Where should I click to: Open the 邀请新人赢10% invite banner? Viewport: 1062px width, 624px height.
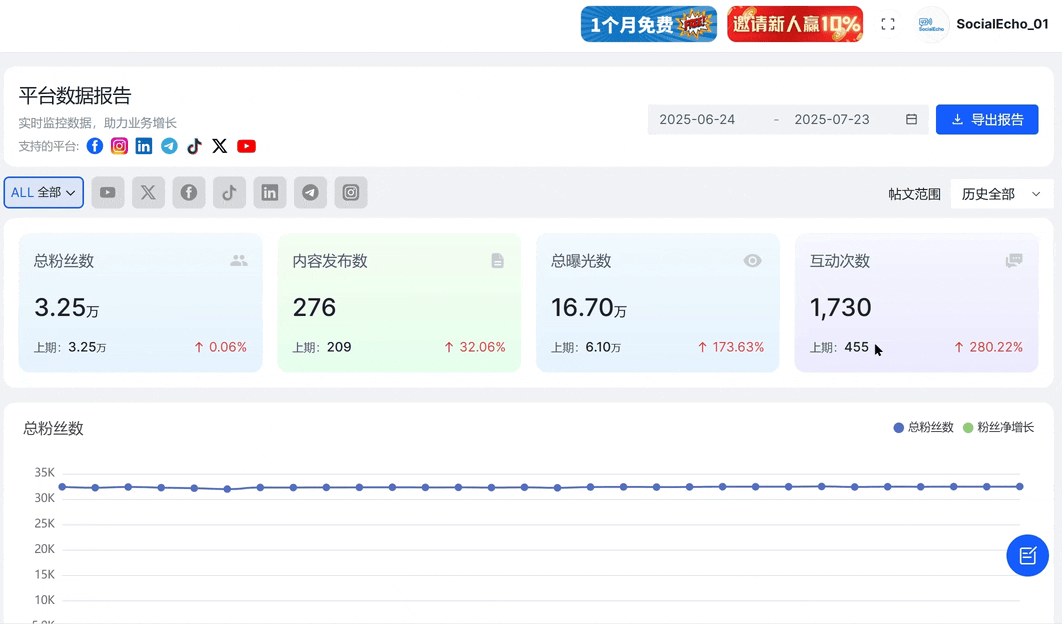pos(795,24)
